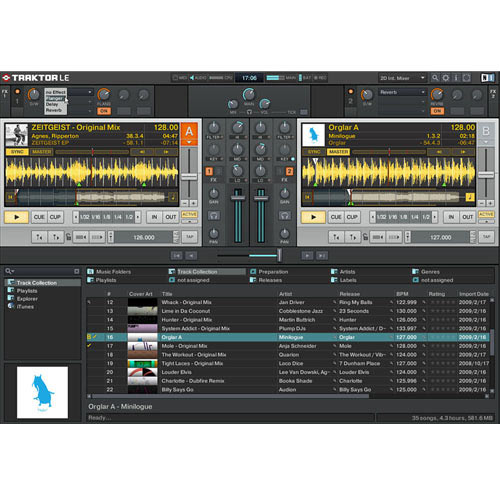Set loop OUT point on deck B
Screen dimensions: 500x500
tap(467, 217)
